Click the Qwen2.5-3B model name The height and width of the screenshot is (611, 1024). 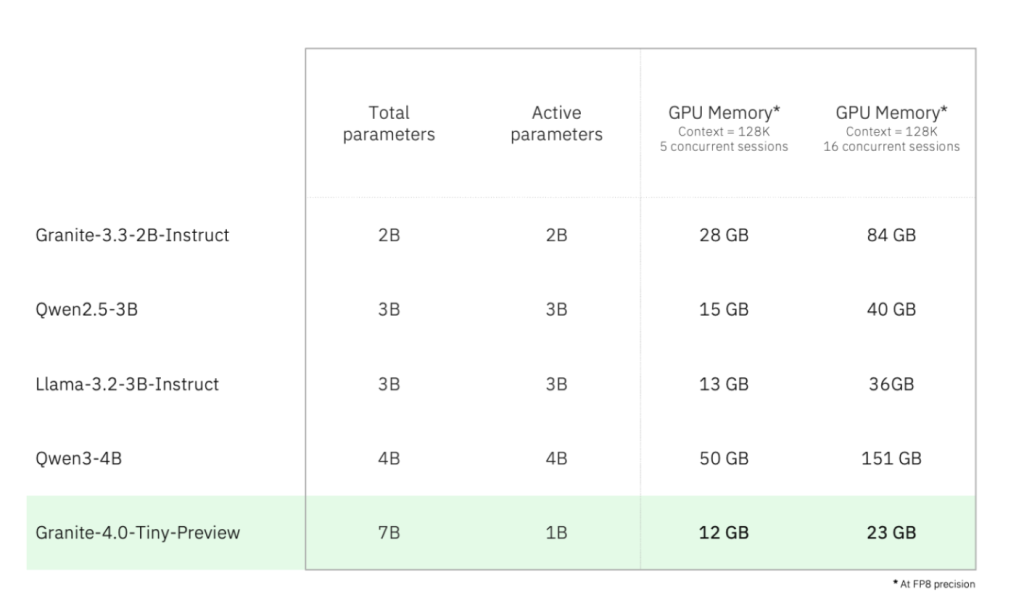[86, 309]
